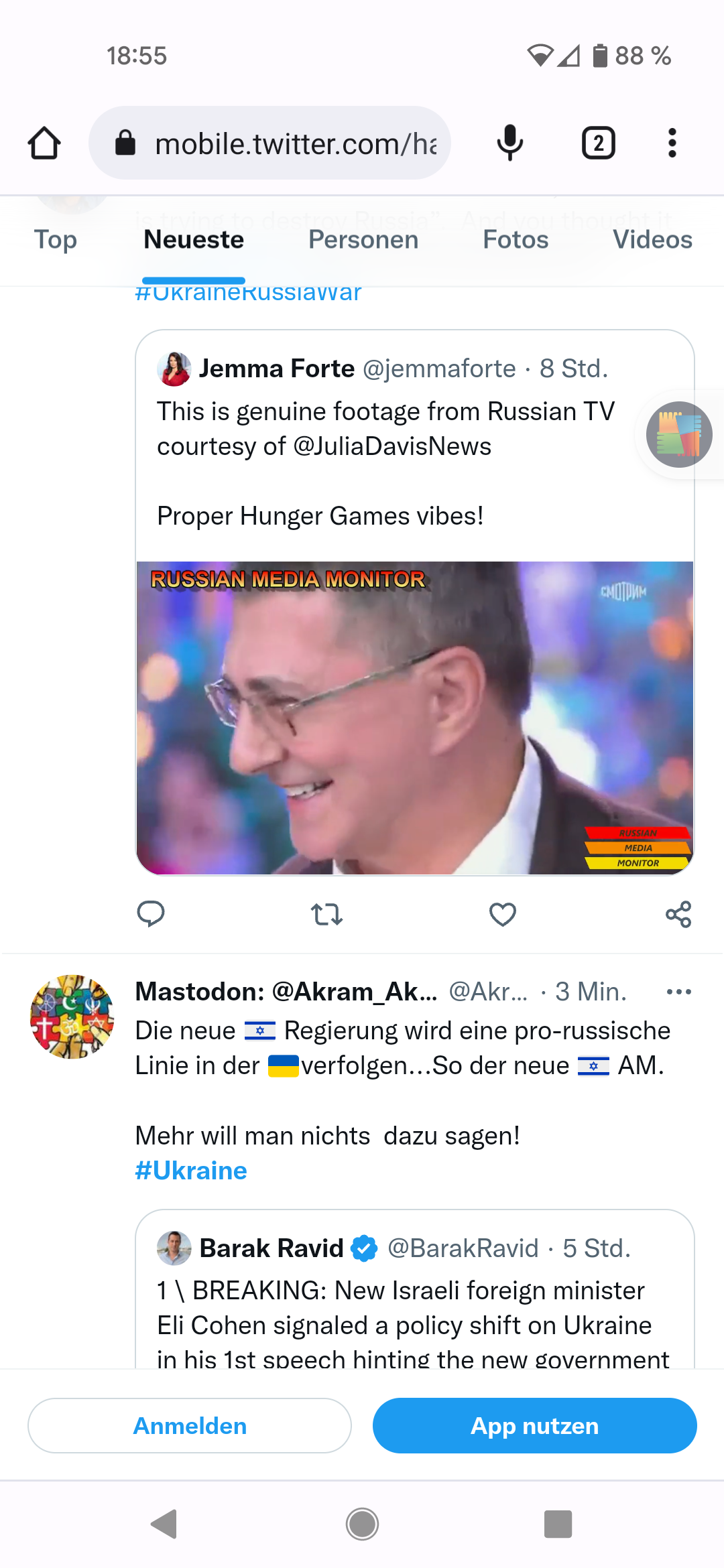The height and width of the screenshot is (1568, 724).
Task: Tap the Anmelden button
Action: point(190,1425)
